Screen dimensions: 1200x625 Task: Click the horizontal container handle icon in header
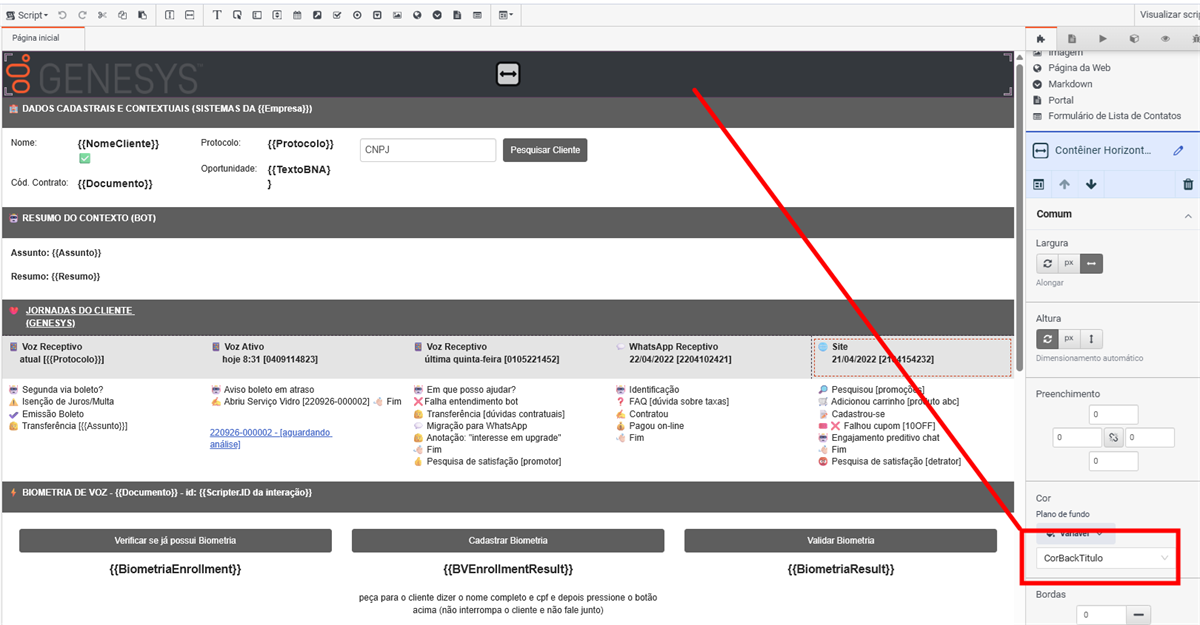tap(508, 74)
